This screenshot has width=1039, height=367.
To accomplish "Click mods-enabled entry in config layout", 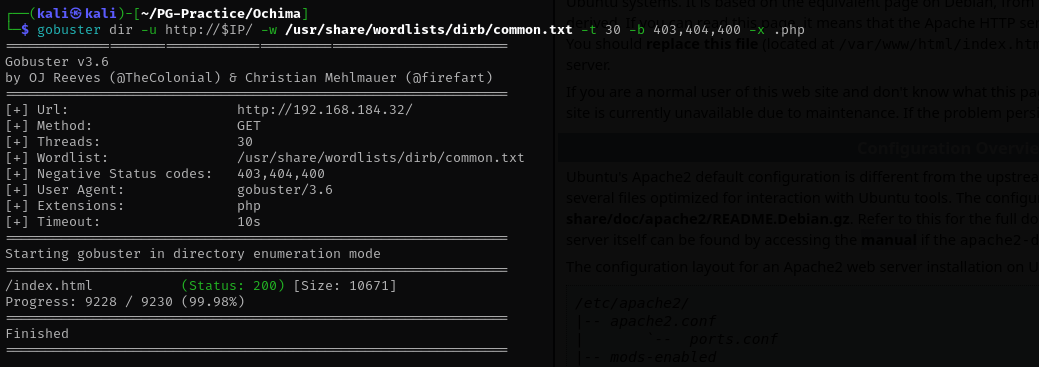I will [x=663, y=358].
